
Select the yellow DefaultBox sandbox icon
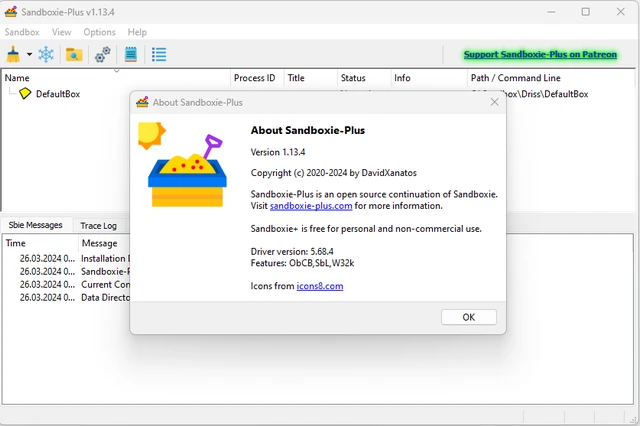25,93
